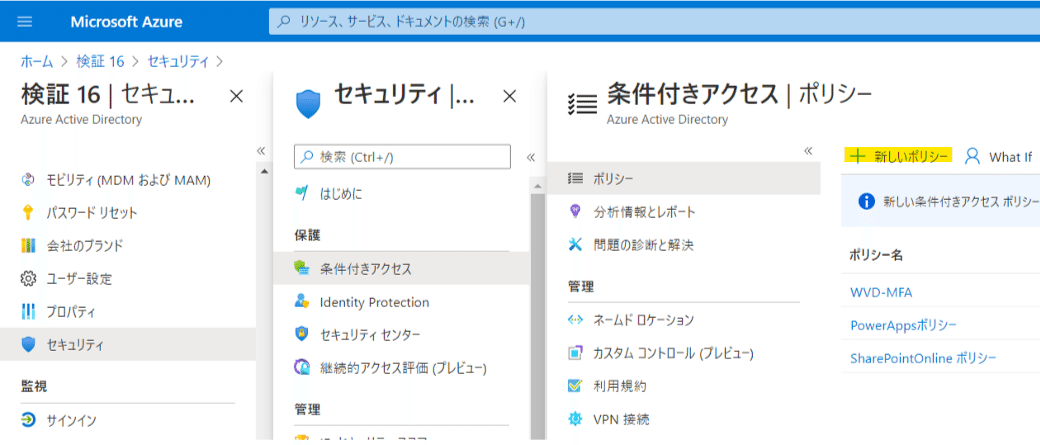
Task: Collapse the セキュリティ navigation menu
Action: coord(531,157)
